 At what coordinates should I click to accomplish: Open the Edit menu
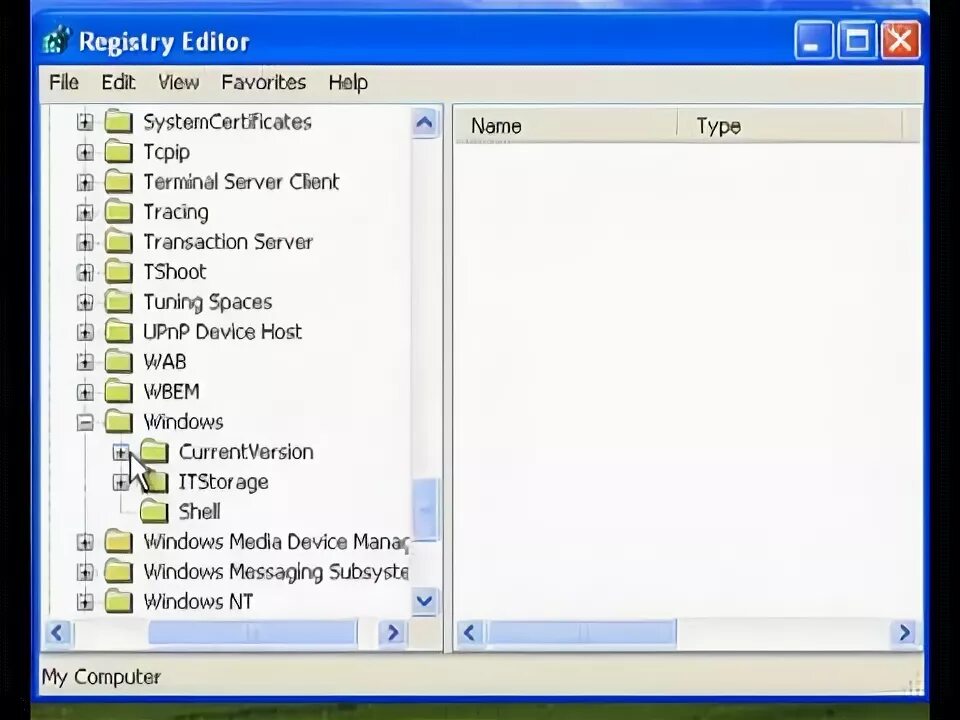tap(118, 82)
